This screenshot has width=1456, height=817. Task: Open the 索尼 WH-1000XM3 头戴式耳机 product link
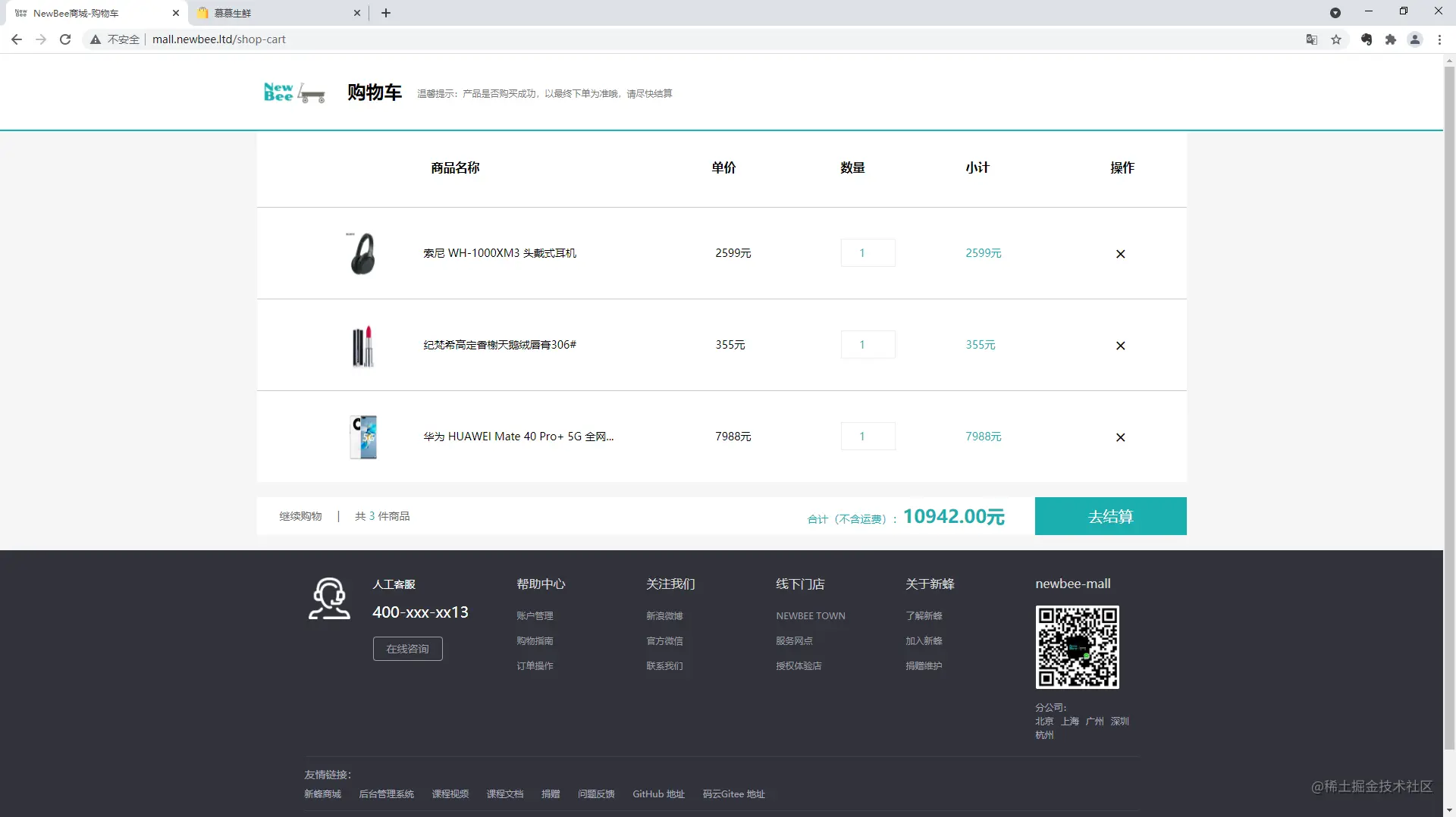(500, 253)
